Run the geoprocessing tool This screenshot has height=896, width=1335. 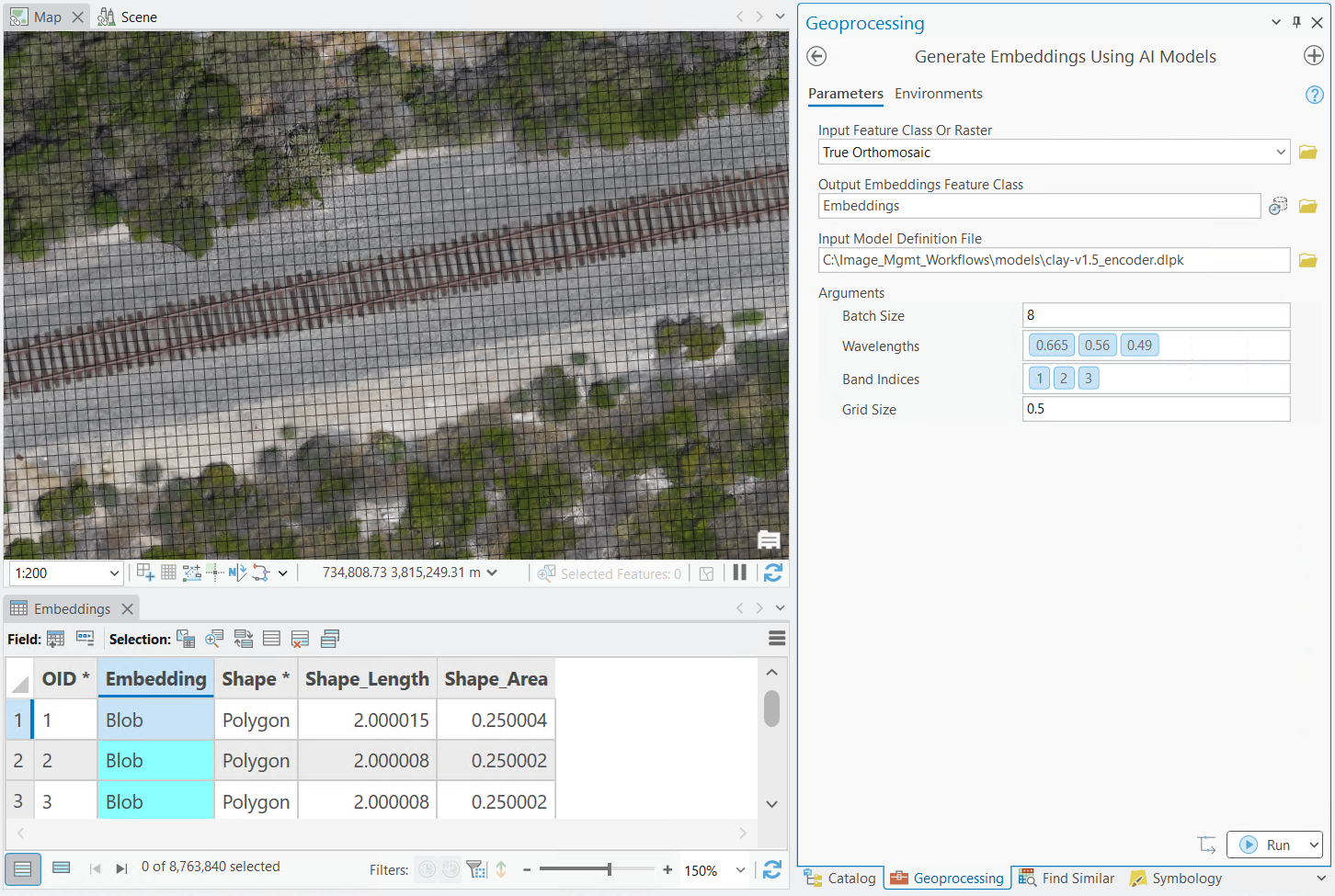pos(1266,845)
